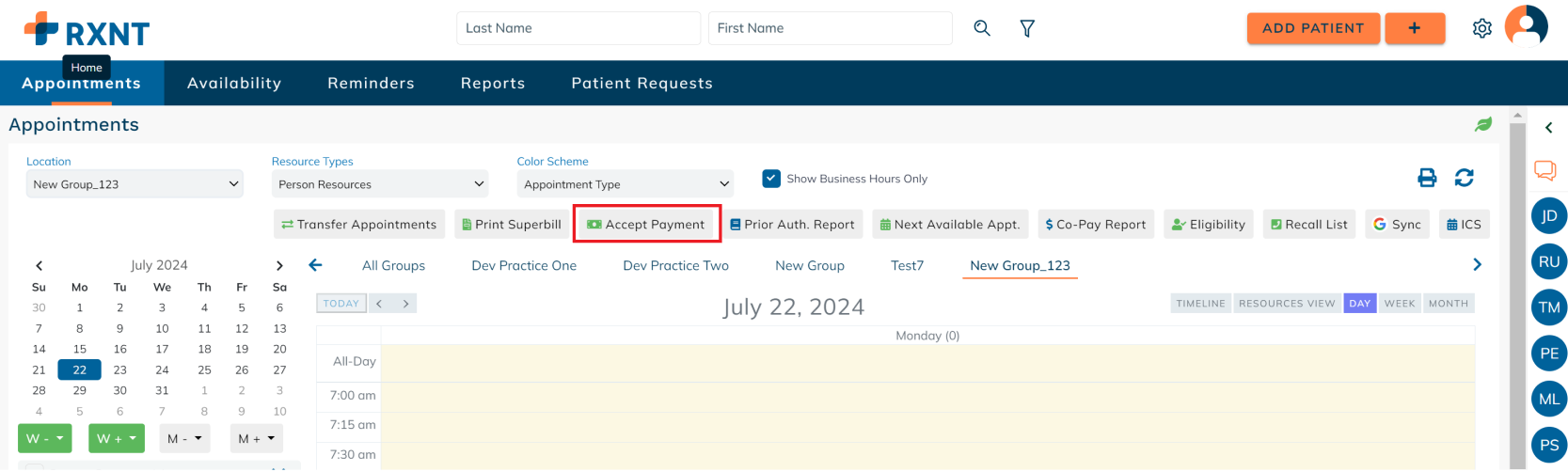Refresh the appointments calendar

[x=1464, y=178]
